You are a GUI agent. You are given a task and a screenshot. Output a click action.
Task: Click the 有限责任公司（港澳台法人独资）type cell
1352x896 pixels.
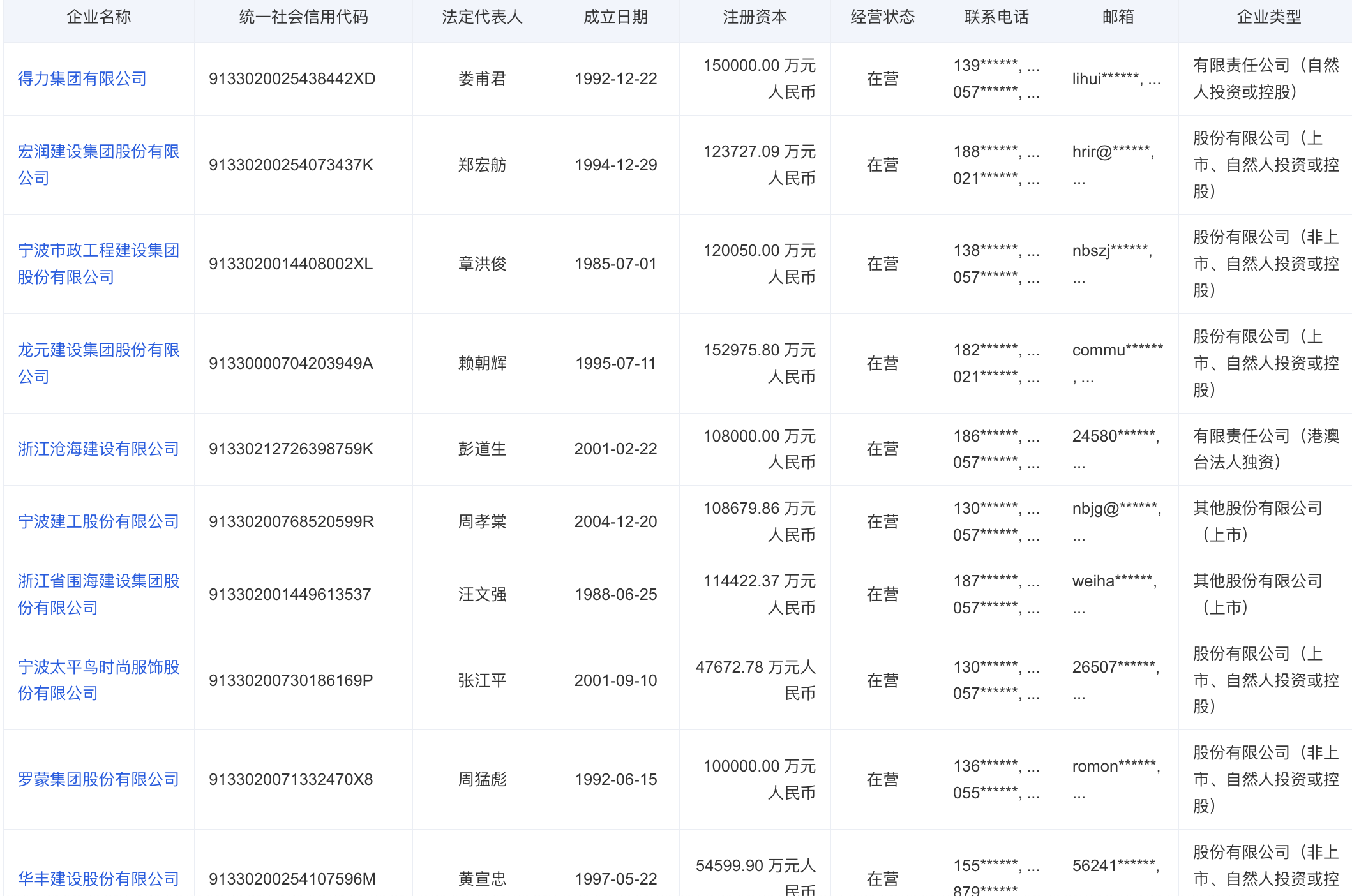pos(1266,449)
